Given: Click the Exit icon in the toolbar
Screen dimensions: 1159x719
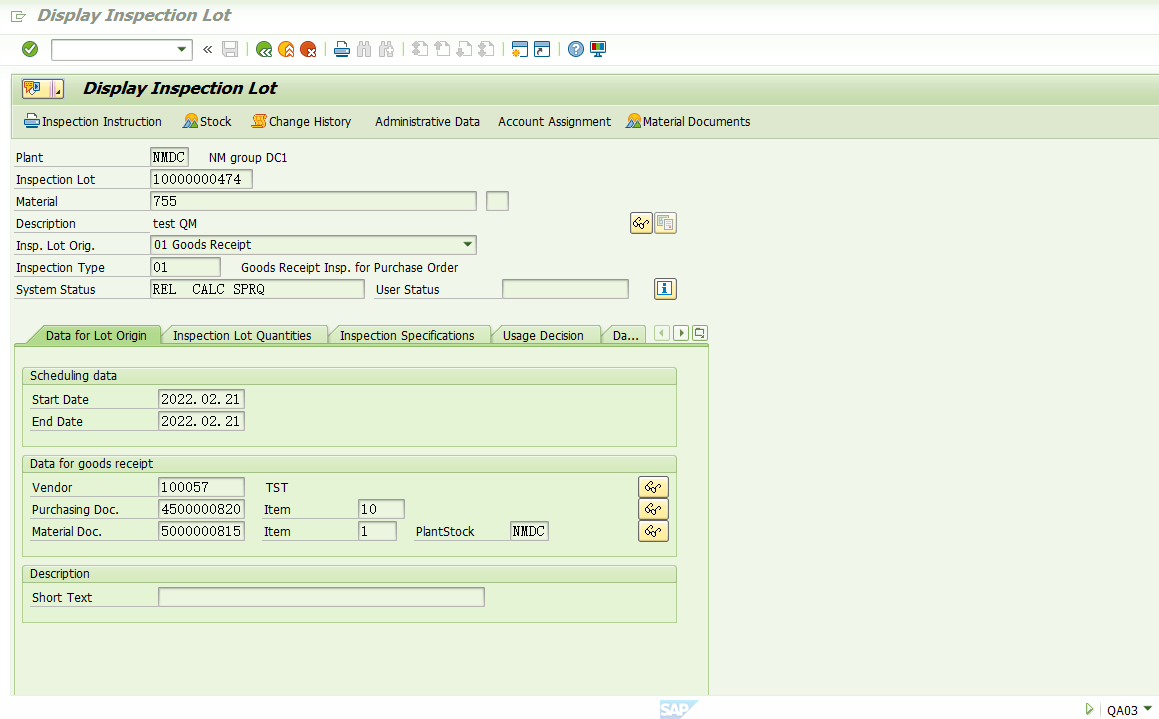Looking at the screenshot, I should pyautogui.click(x=286, y=49).
